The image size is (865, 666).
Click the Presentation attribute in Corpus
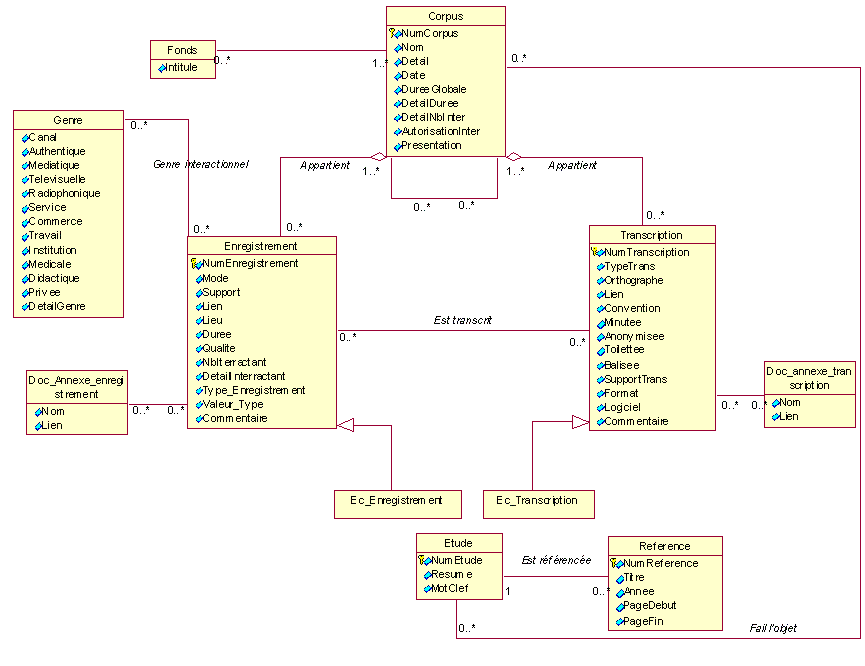428,146
